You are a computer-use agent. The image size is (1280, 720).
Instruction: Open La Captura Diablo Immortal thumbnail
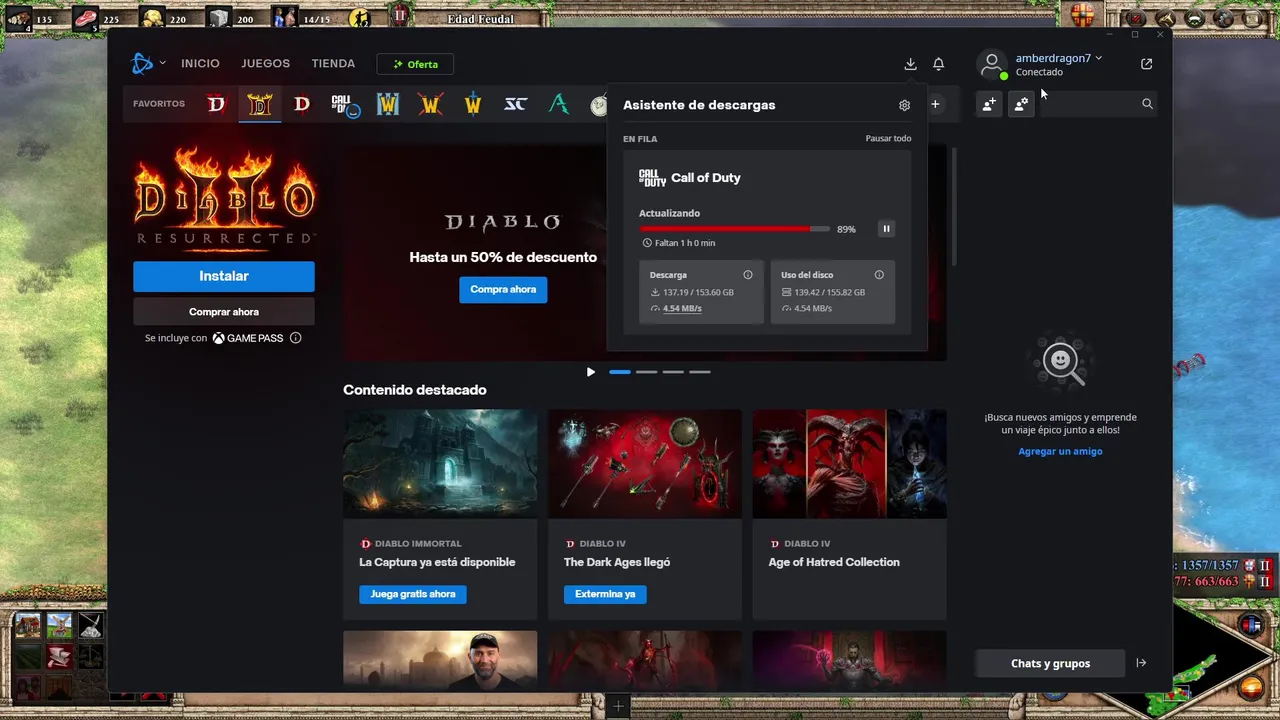(440, 464)
